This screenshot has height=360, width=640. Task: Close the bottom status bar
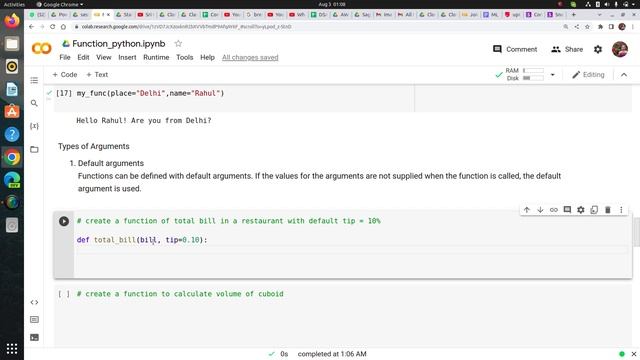tap(633, 354)
